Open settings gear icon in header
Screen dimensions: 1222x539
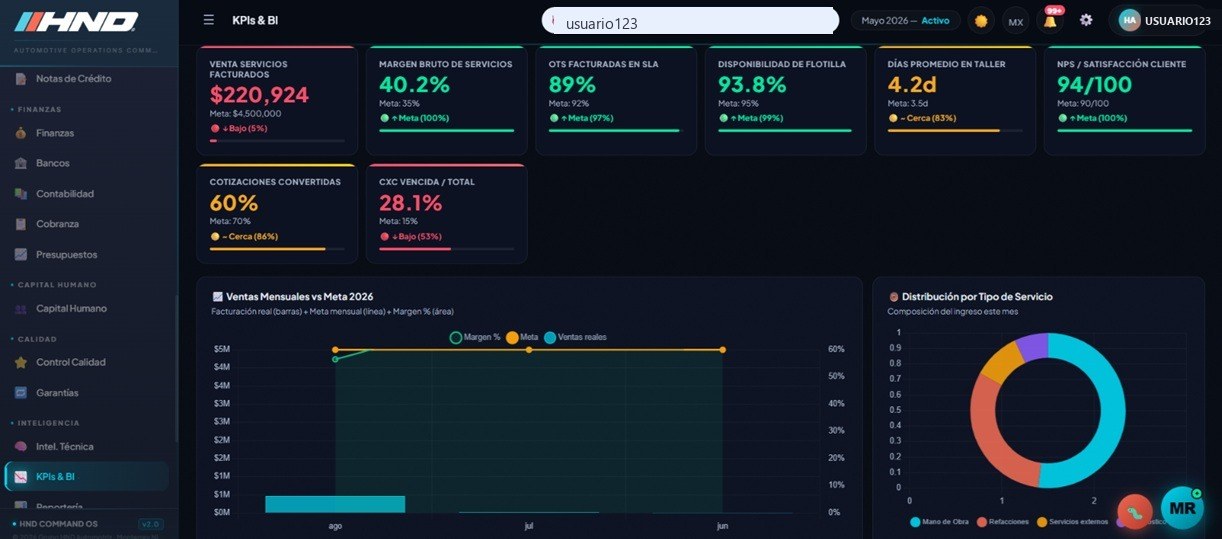tap(1086, 20)
